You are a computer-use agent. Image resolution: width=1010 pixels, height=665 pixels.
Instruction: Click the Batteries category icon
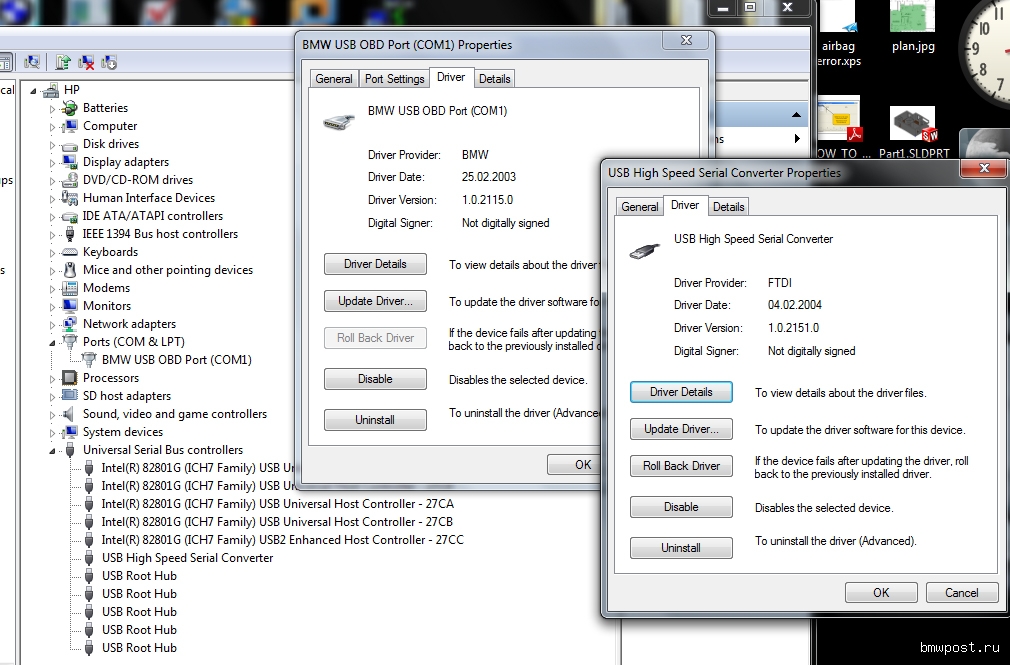tap(70, 108)
